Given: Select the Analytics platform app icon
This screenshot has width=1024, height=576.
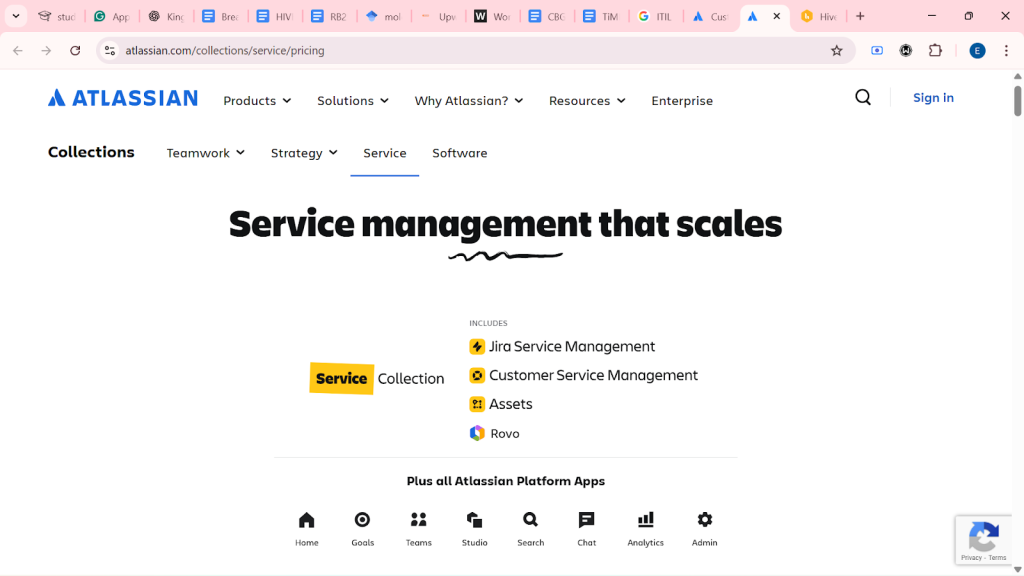Looking at the screenshot, I should [x=645, y=520].
